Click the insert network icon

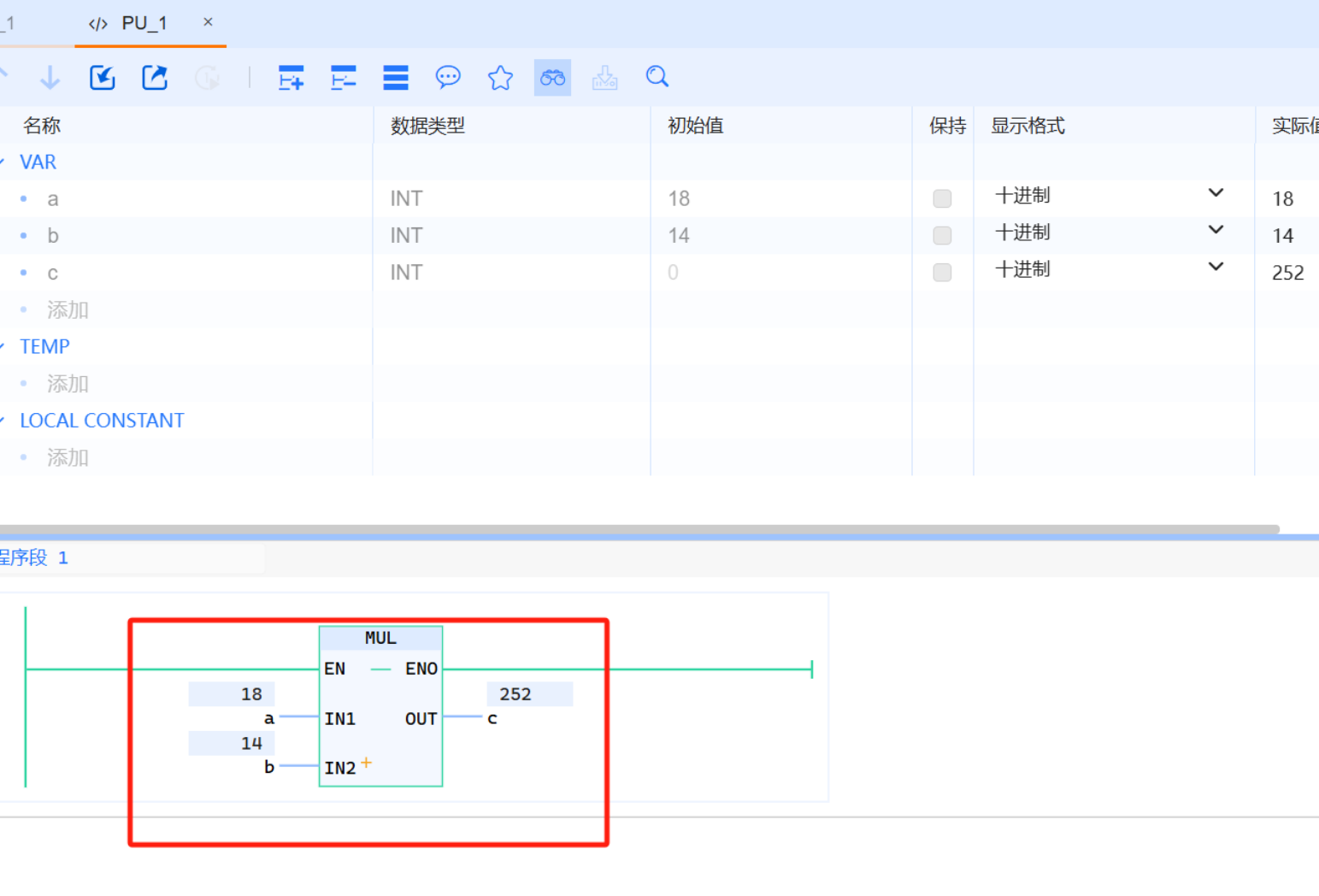coord(291,78)
